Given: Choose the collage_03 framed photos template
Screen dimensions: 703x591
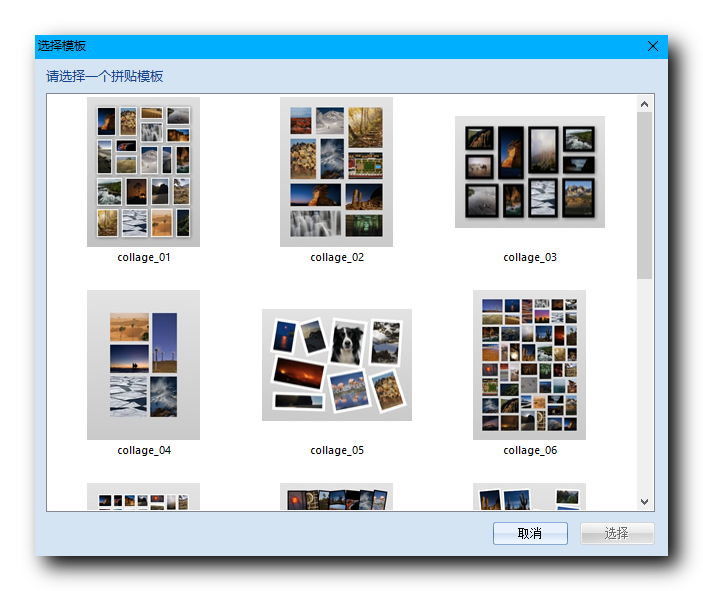Looking at the screenshot, I should pos(529,172).
